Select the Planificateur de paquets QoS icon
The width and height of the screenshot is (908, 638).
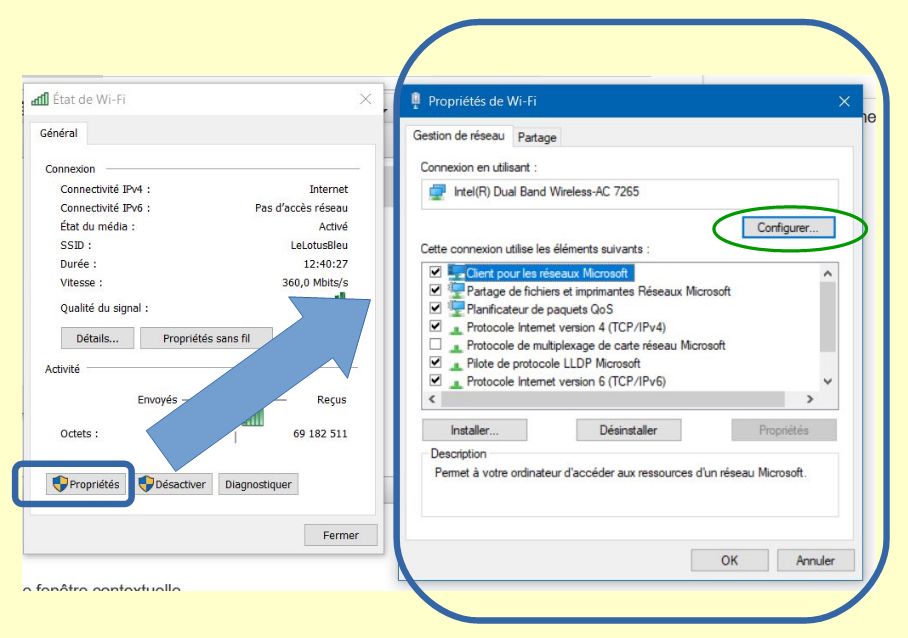(456, 309)
